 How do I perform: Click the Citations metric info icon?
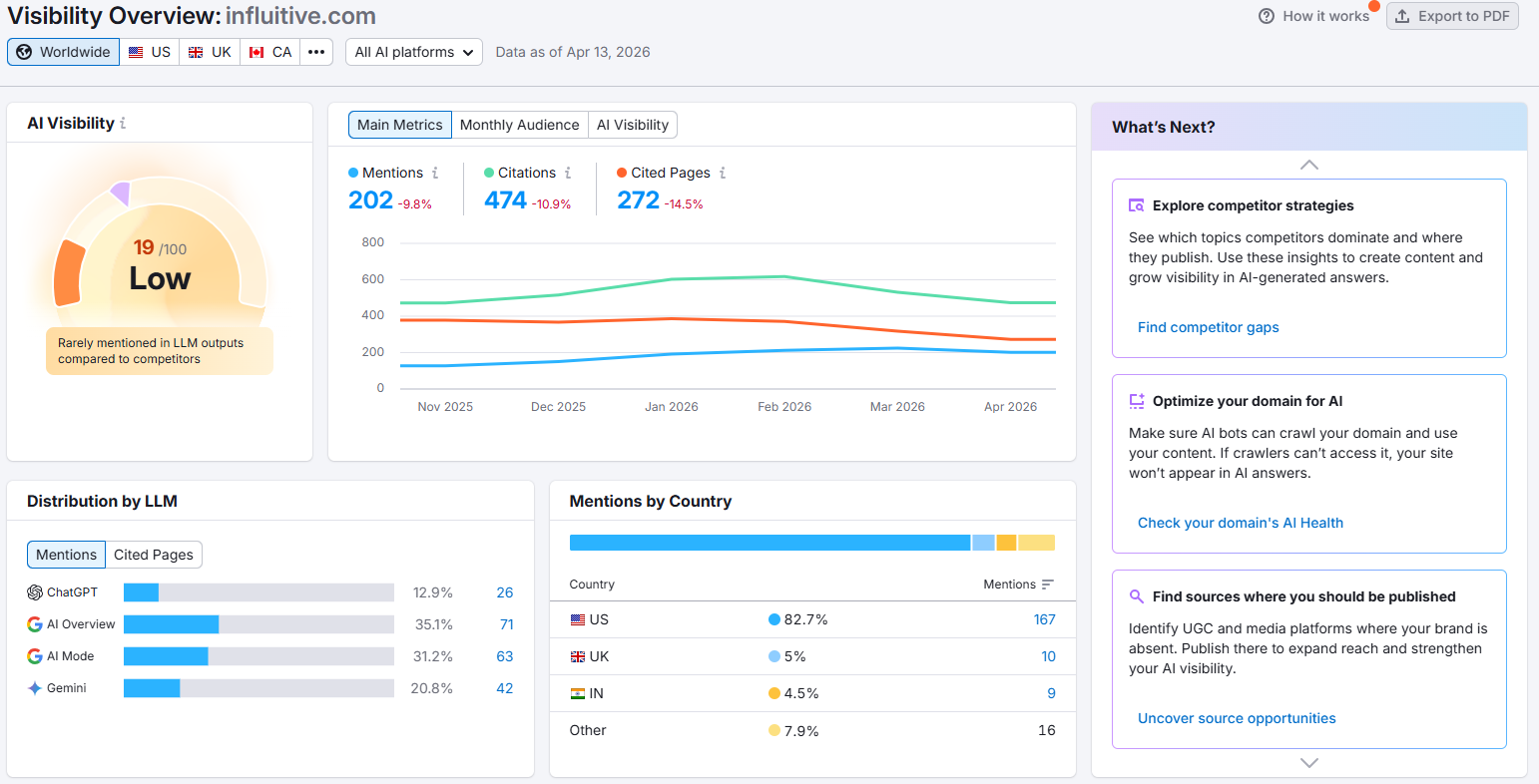pos(568,173)
